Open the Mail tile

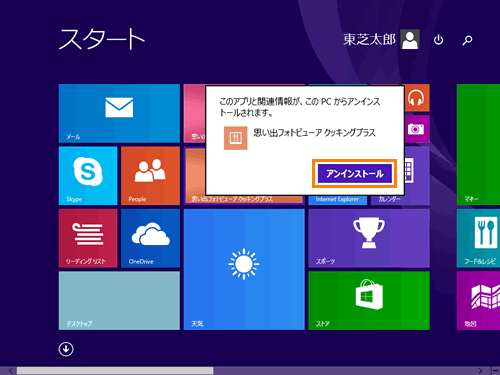point(119,113)
